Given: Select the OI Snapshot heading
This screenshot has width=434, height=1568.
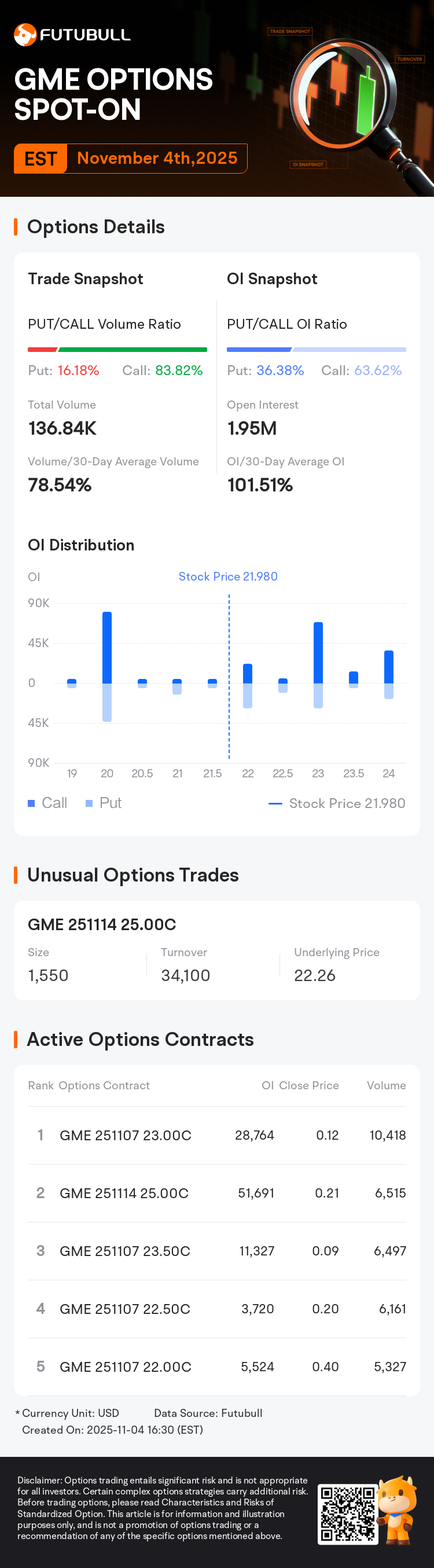Looking at the screenshot, I should [272, 279].
